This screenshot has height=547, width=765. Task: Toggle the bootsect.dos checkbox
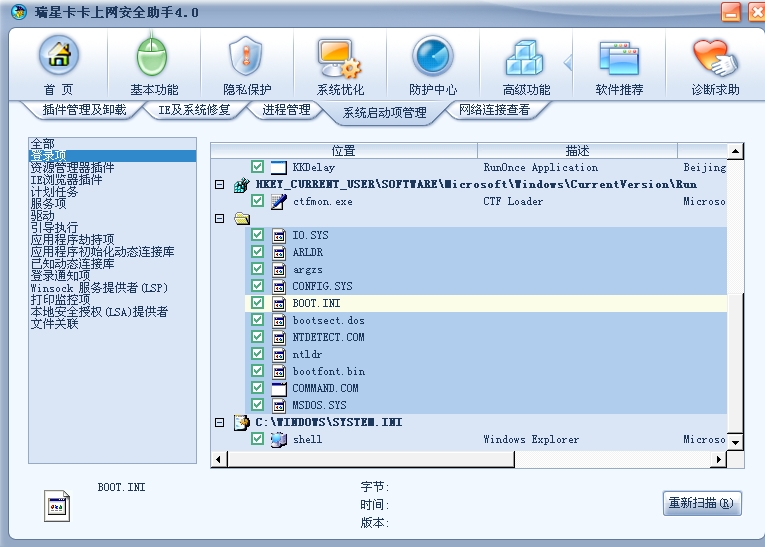tap(257, 320)
